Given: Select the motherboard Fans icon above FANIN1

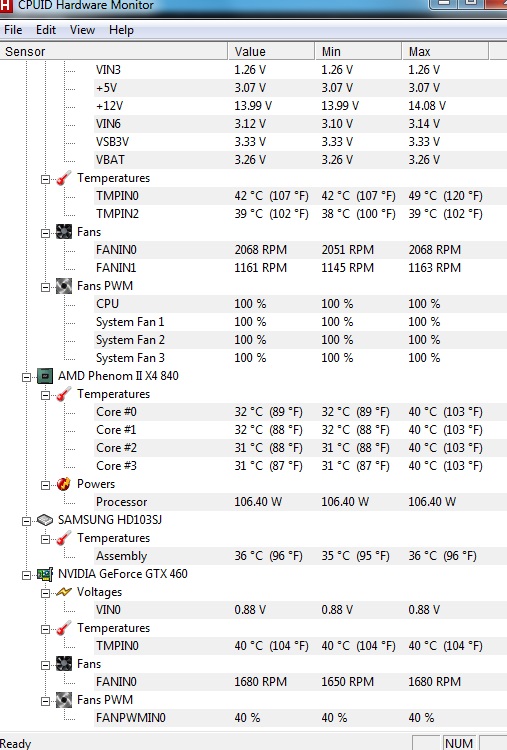Looking at the screenshot, I should 64,232.
